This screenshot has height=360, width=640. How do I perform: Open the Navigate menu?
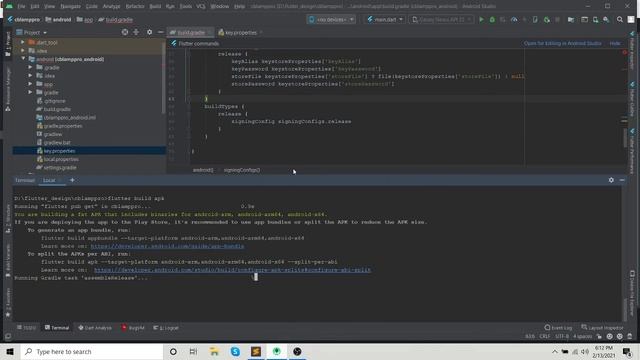pos(70,7)
